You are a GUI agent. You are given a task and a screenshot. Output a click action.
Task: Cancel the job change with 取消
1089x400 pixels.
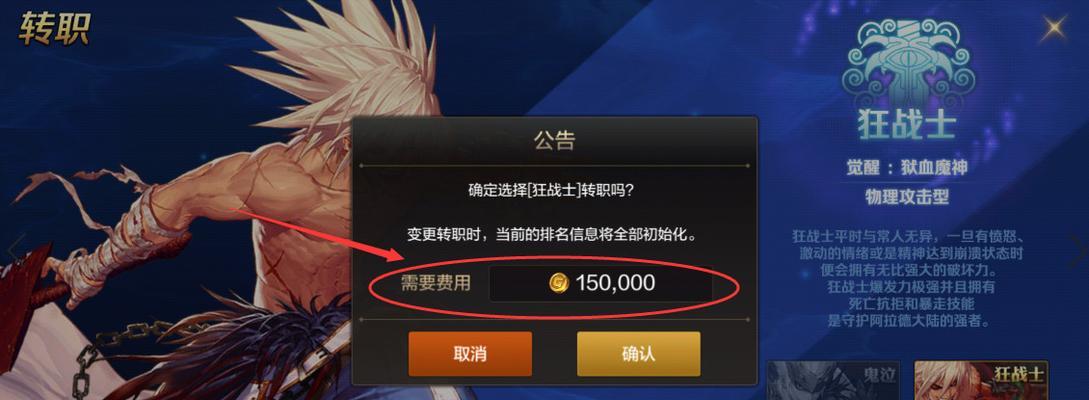point(470,353)
